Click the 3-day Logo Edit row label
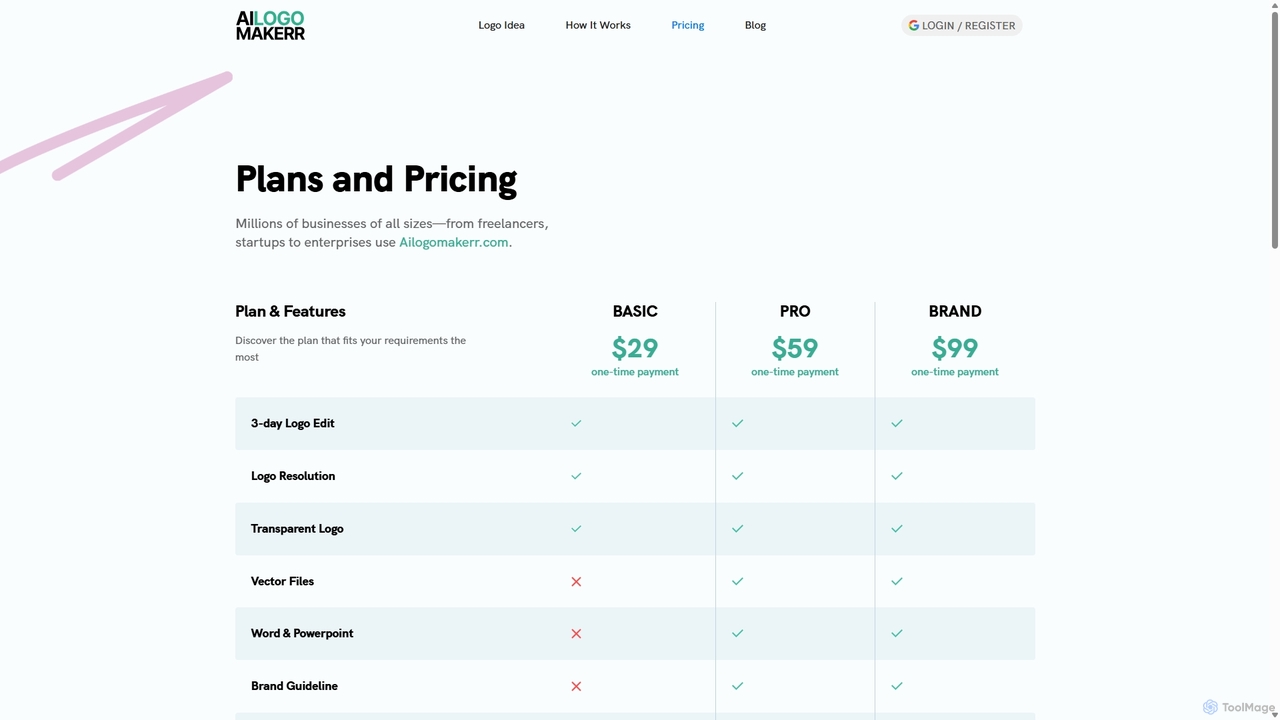The width and height of the screenshot is (1280, 720). [x=293, y=423]
